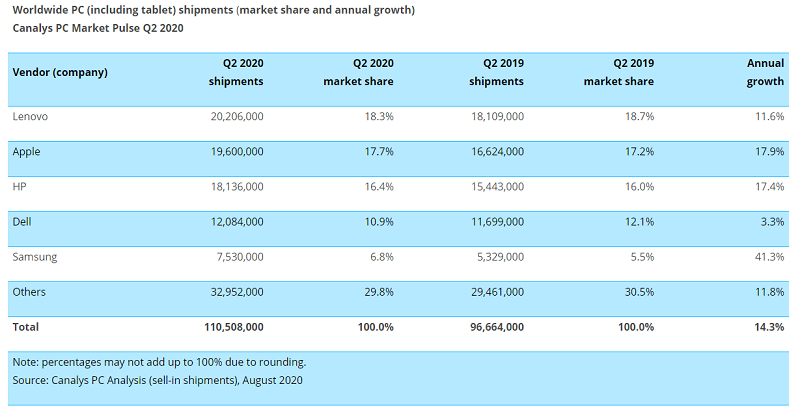This screenshot has width=800, height=410.
Task: Select Samsung's Q2 2020 share 6.8%
Action: tap(382, 257)
